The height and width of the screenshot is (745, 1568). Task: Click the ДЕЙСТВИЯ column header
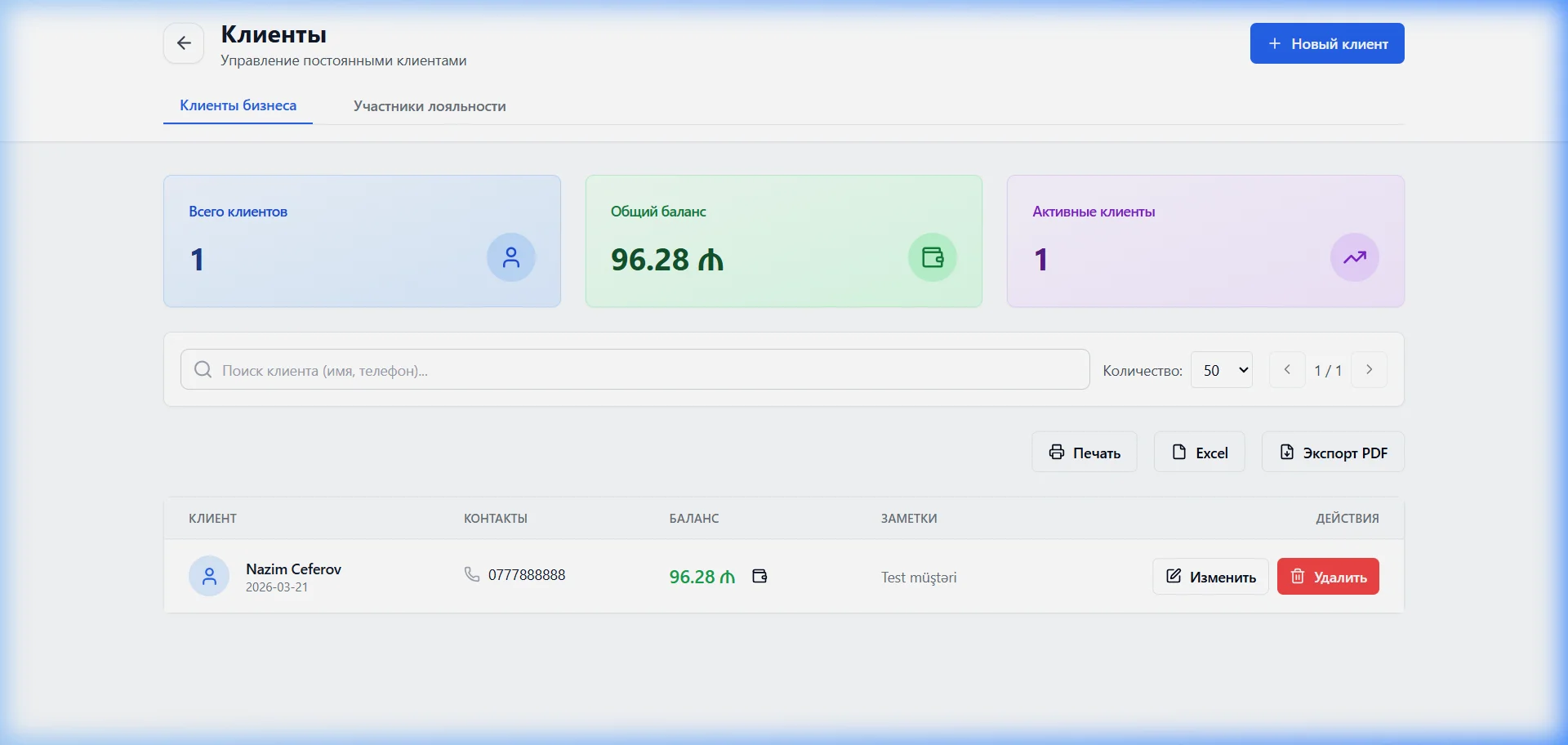pyautogui.click(x=1347, y=518)
